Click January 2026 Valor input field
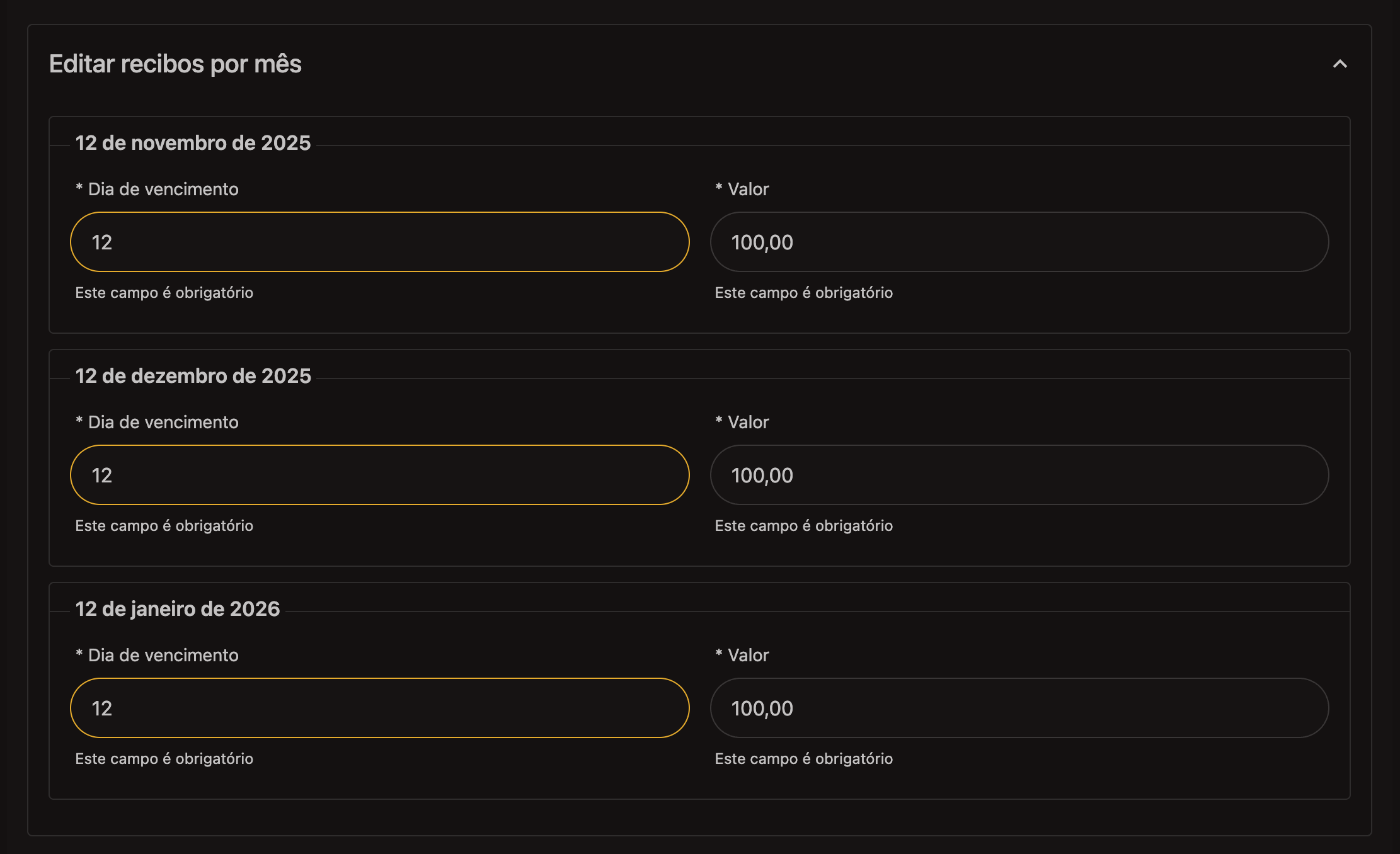 (1019, 708)
